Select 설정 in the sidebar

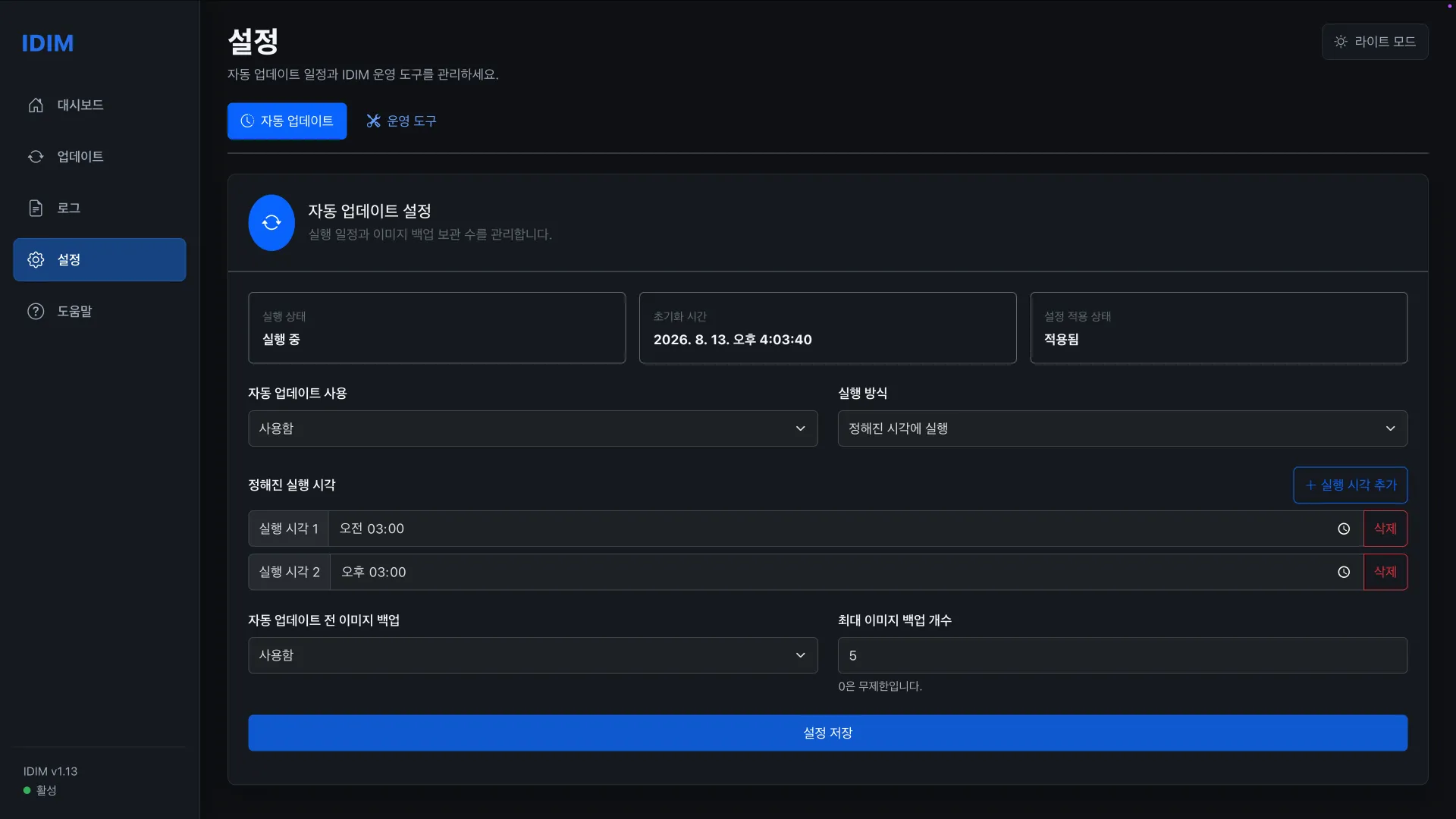(x=99, y=260)
